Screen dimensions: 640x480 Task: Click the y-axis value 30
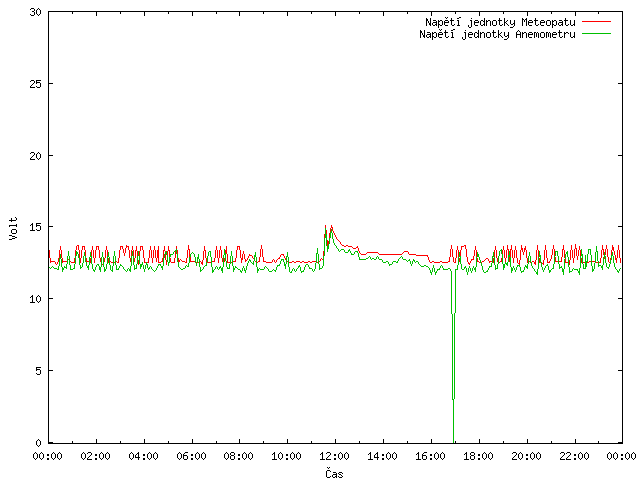pos(36,12)
